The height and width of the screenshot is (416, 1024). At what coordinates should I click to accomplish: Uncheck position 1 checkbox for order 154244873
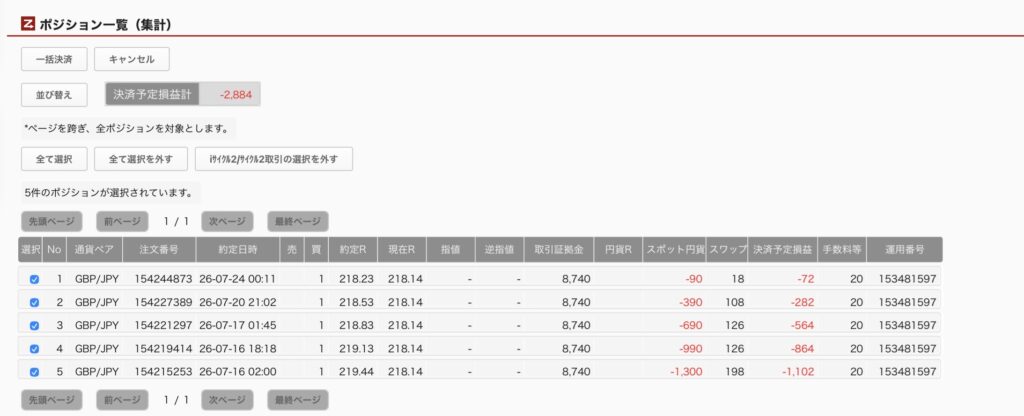coord(34,279)
